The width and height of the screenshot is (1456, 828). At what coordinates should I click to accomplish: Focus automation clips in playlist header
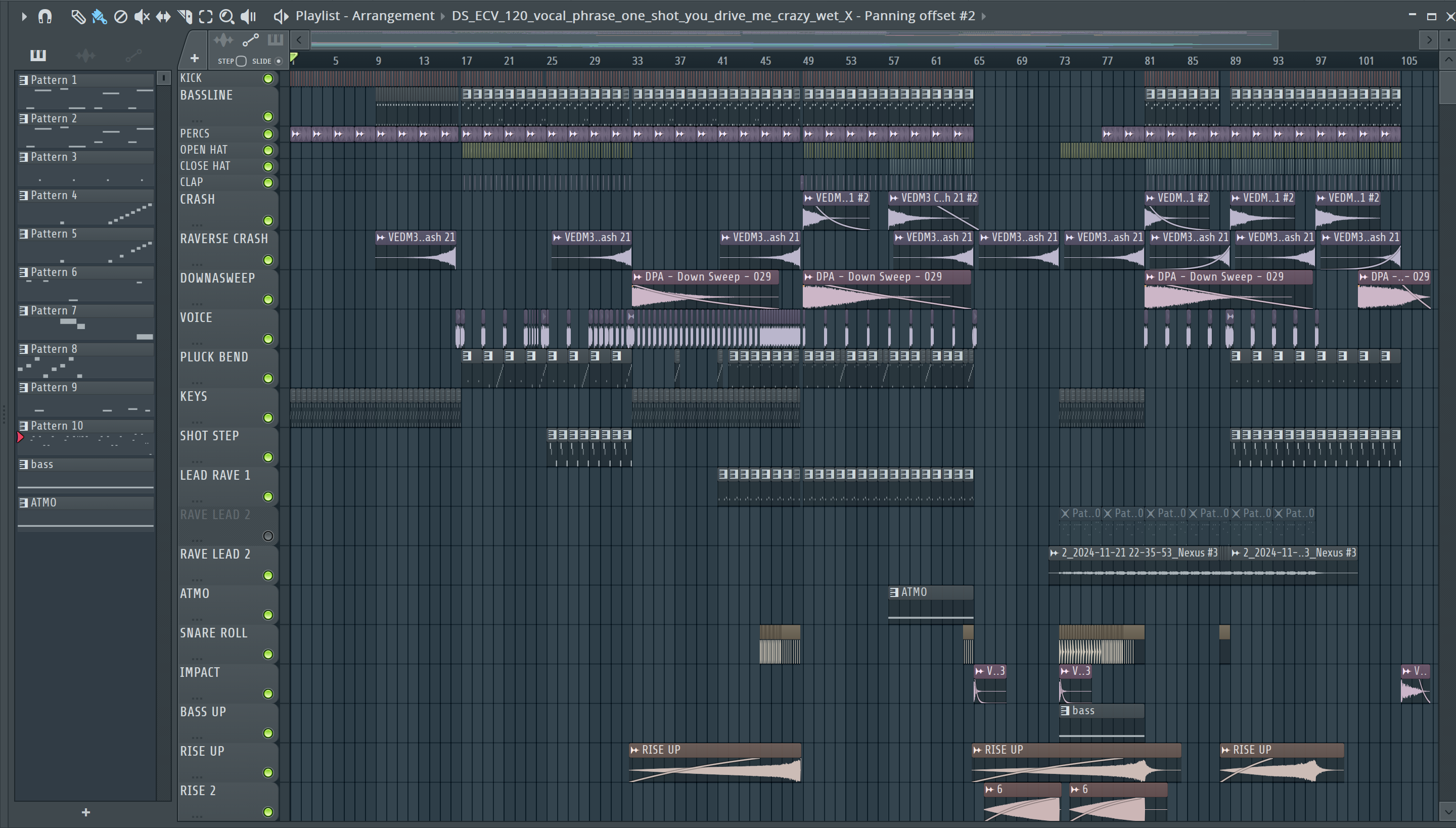pos(250,40)
